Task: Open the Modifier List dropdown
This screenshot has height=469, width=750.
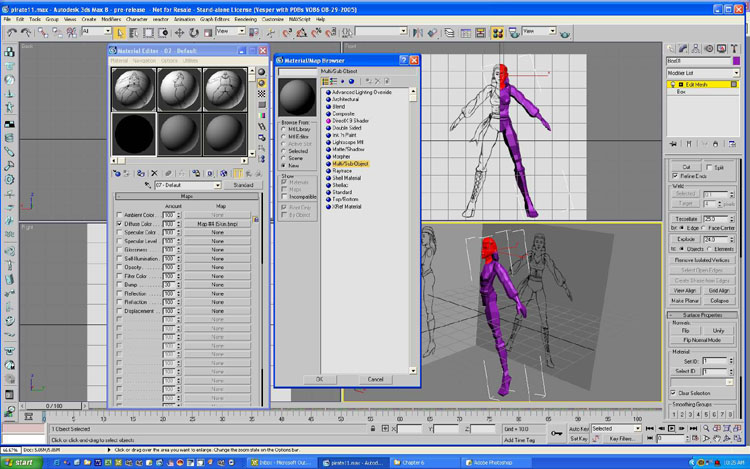Action: (703, 73)
